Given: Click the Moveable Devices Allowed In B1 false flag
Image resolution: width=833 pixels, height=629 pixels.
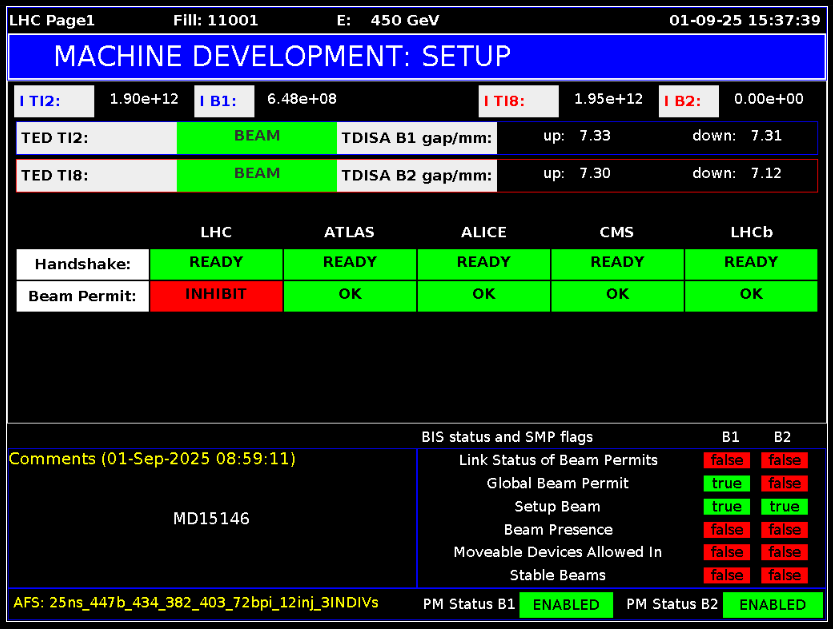Looking at the screenshot, I should pos(727,552).
